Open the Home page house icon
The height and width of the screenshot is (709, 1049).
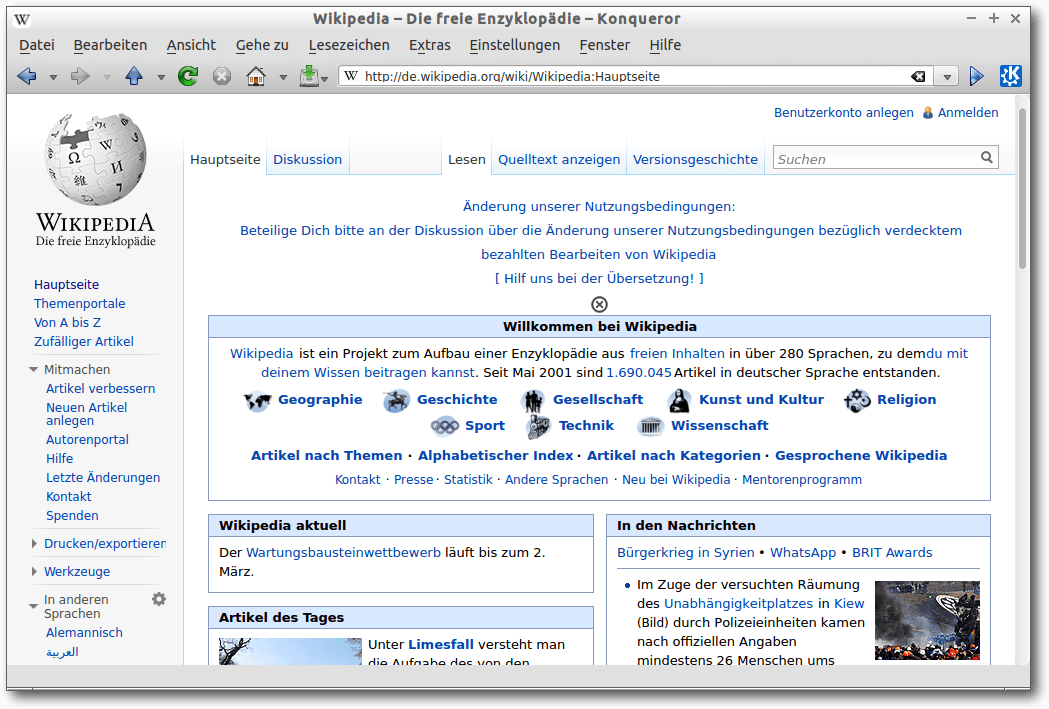tap(256, 76)
